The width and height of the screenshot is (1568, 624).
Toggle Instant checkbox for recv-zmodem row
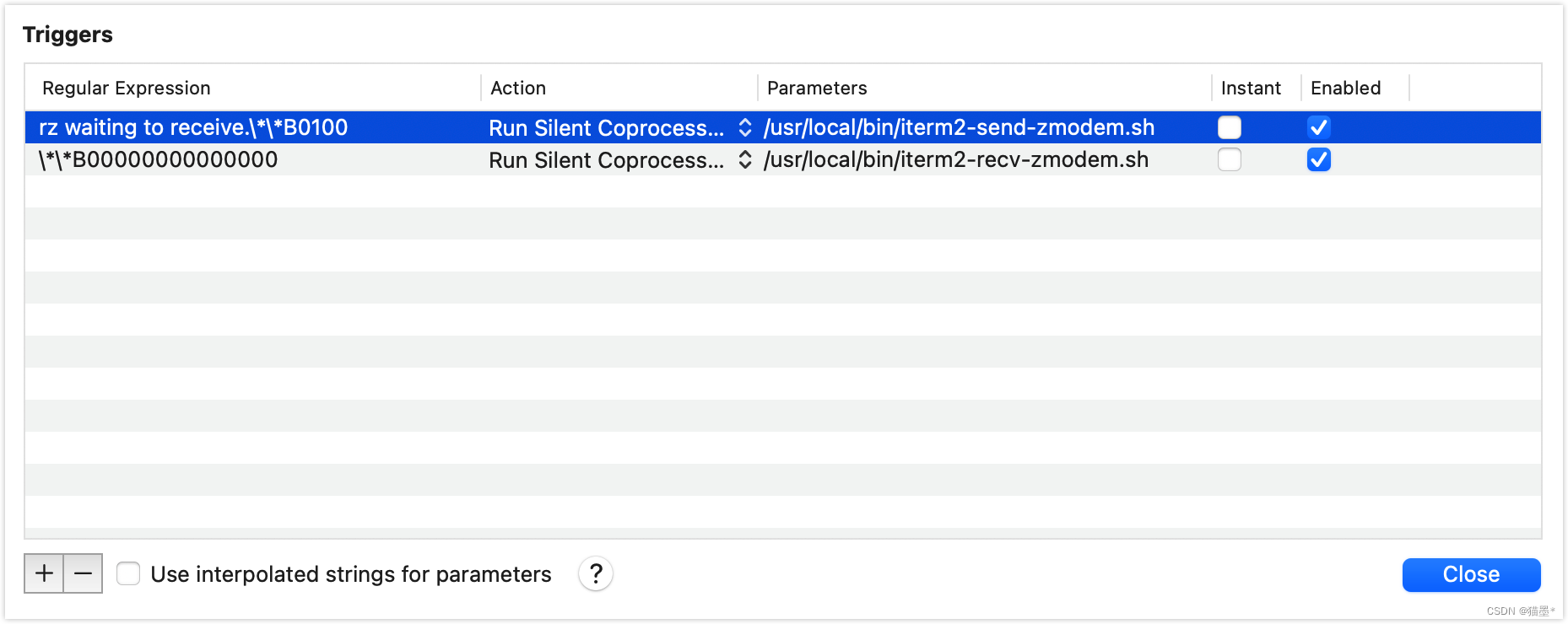[1230, 159]
